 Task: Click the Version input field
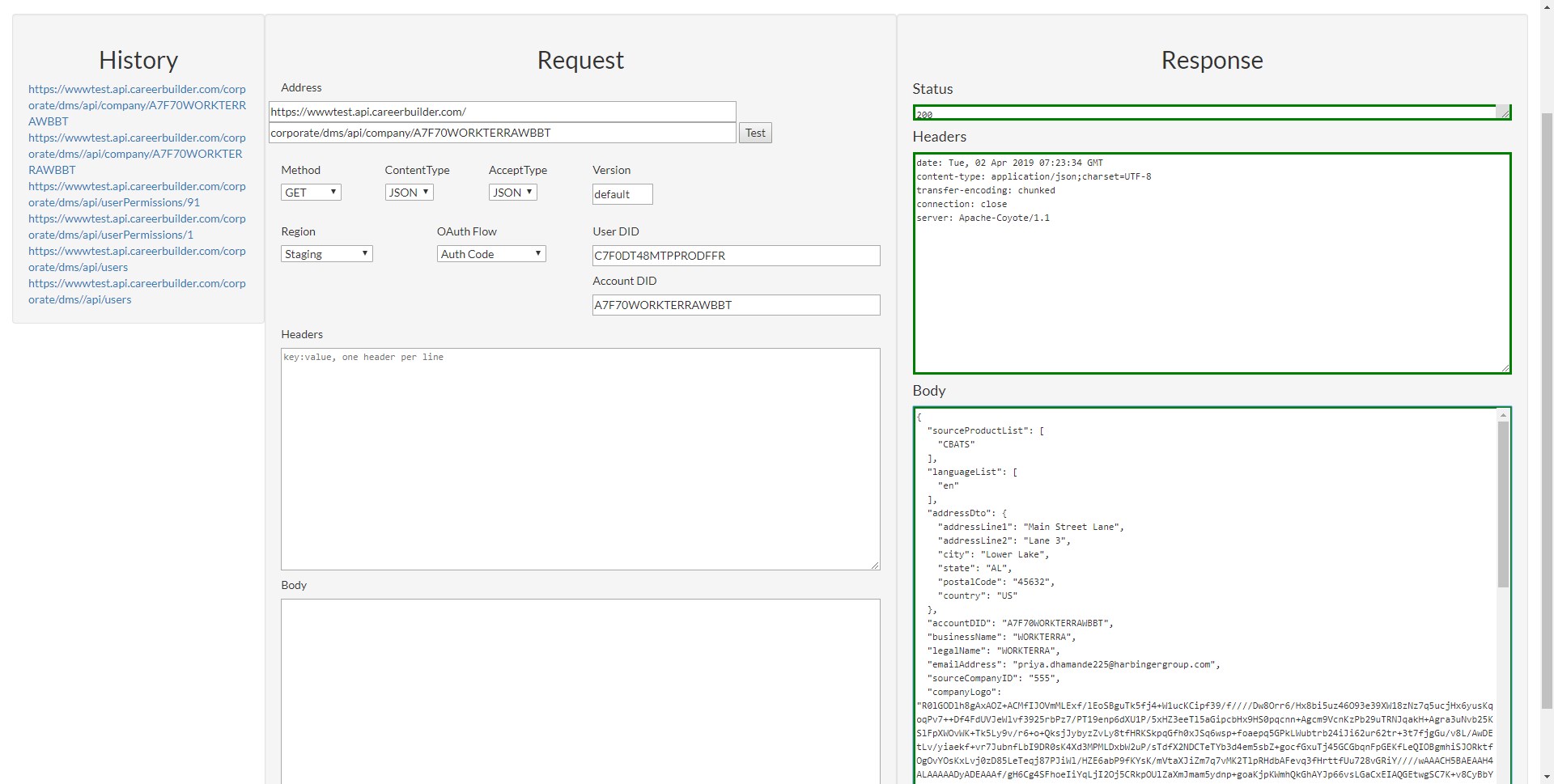[622, 194]
